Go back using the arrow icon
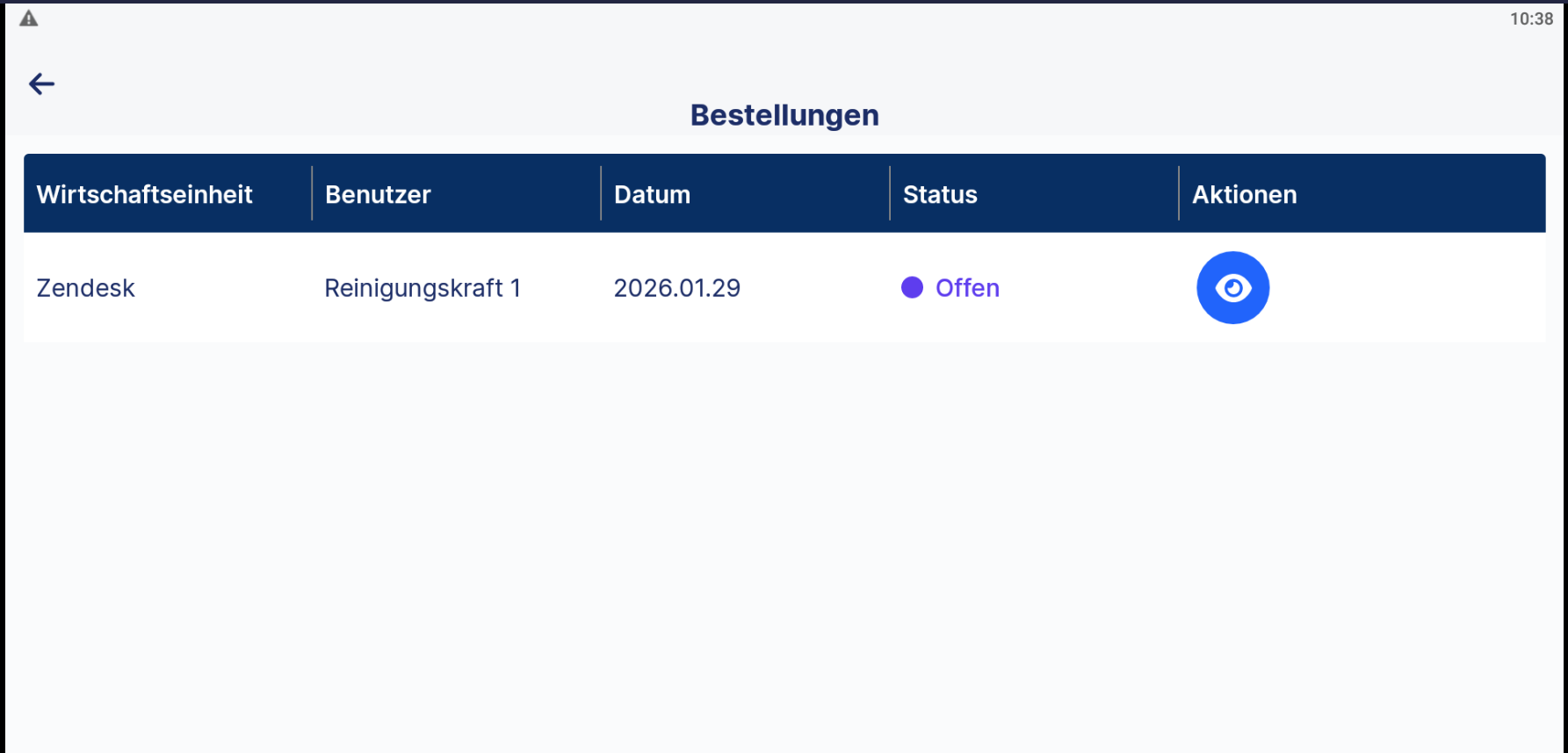The image size is (1568, 753). coord(41,83)
